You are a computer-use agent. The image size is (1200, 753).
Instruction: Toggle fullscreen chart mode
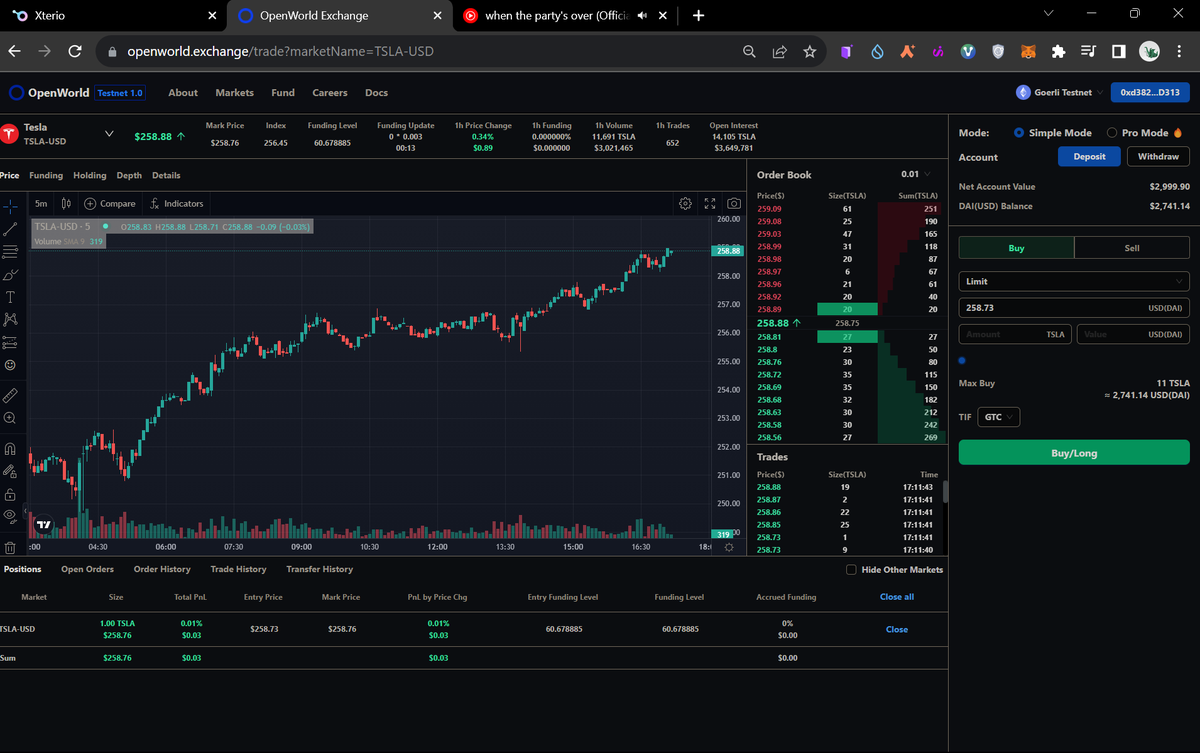coord(710,203)
